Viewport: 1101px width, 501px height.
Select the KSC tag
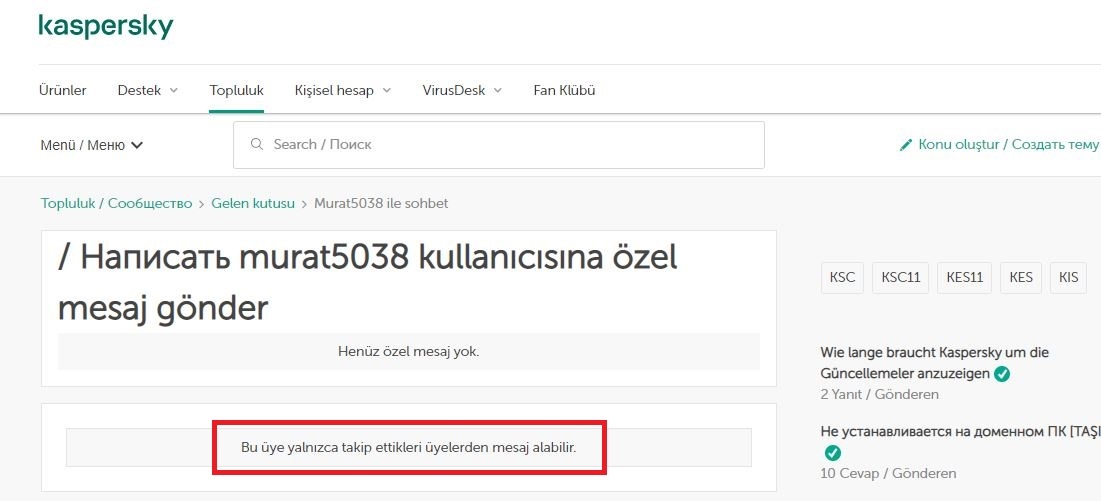[842, 277]
